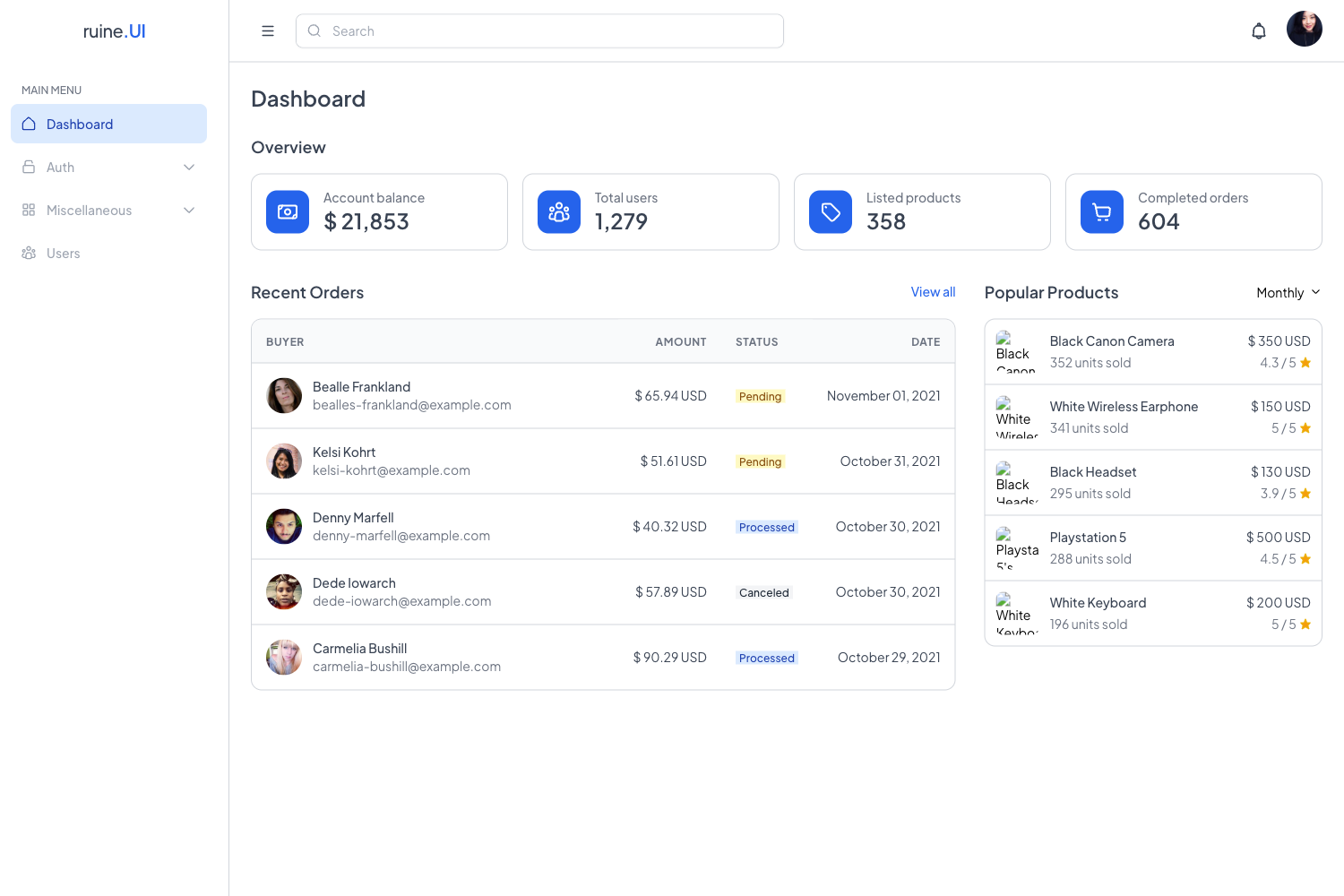The image size is (1344, 896).
Task: Click the Dashboard home icon in sidebar
Action: tap(29, 124)
